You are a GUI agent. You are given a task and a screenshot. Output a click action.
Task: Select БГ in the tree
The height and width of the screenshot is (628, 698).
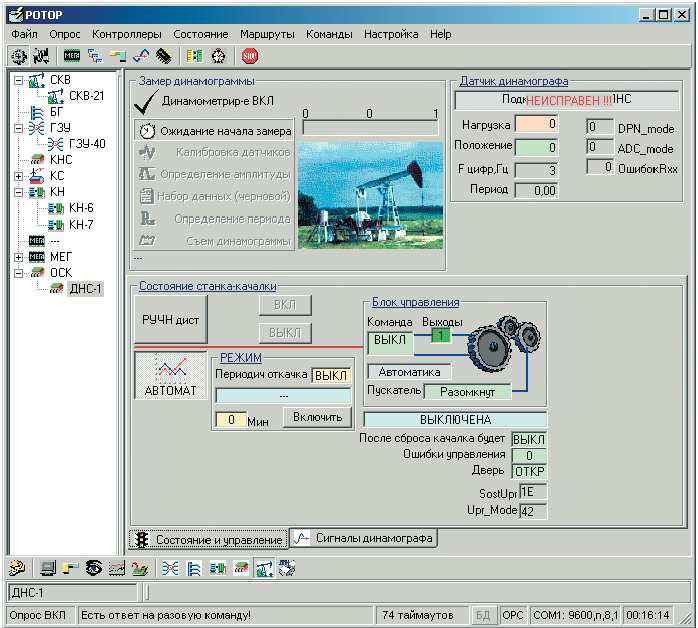(x=57, y=112)
